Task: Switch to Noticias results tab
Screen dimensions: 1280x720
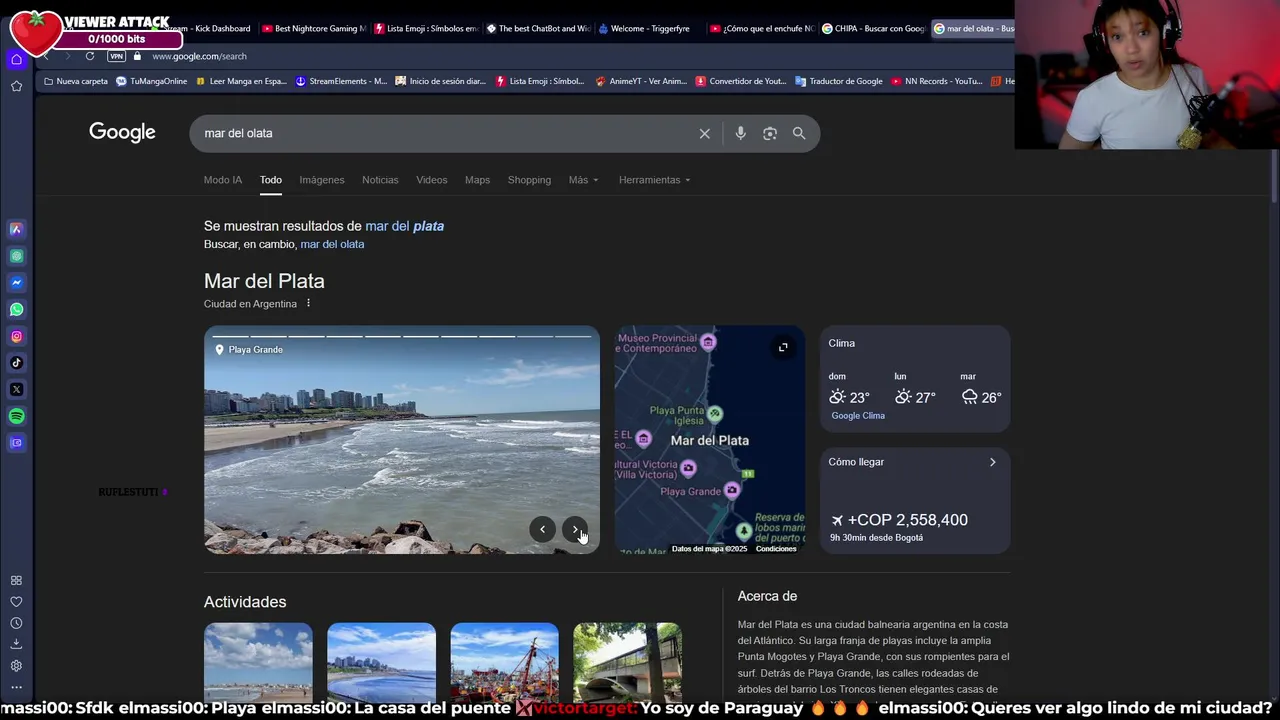Action: pyautogui.click(x=380, y=180)
